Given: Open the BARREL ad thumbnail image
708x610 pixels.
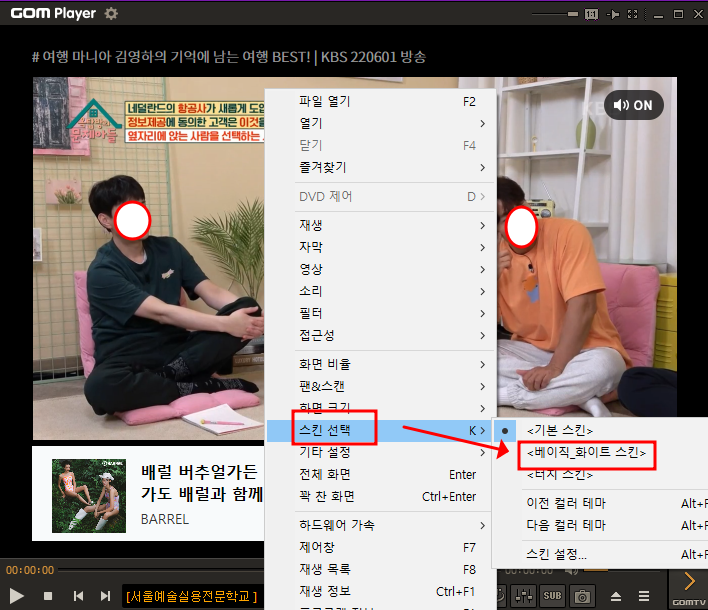Looking at the screenshot, I should 89,496.
